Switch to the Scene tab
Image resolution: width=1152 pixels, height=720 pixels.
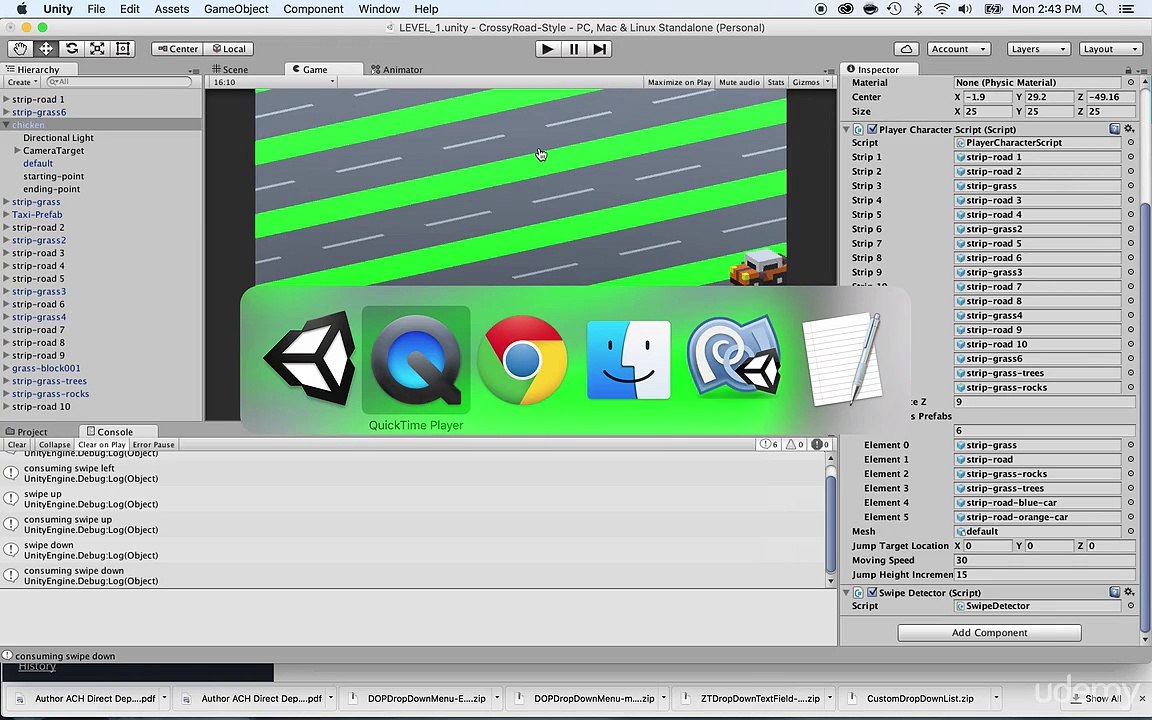(x=231, y=69)
